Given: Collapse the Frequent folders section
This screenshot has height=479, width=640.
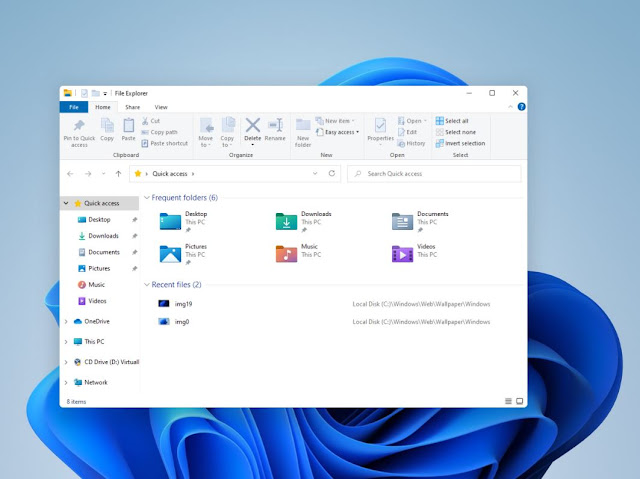Looking at the screenshot, I should 147,198.
